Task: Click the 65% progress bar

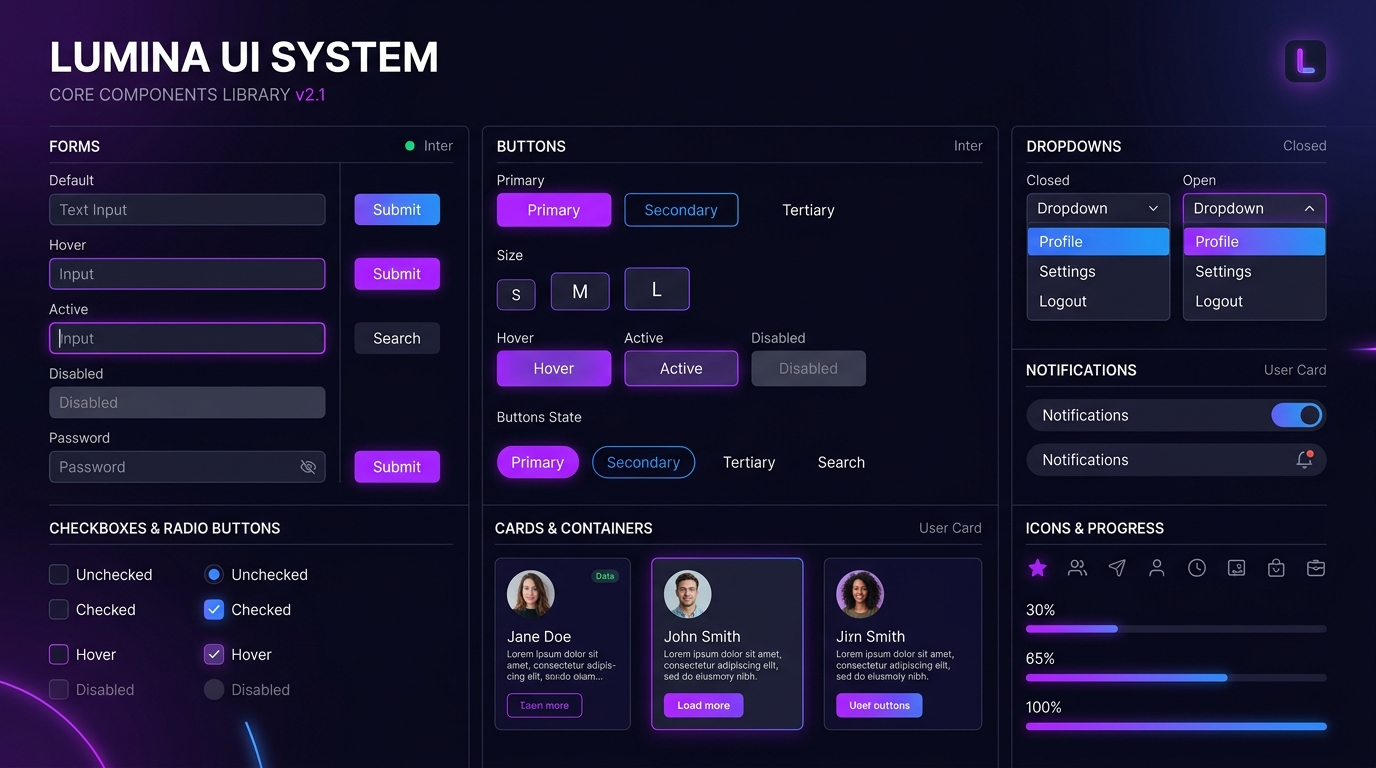Action: 1176,678
